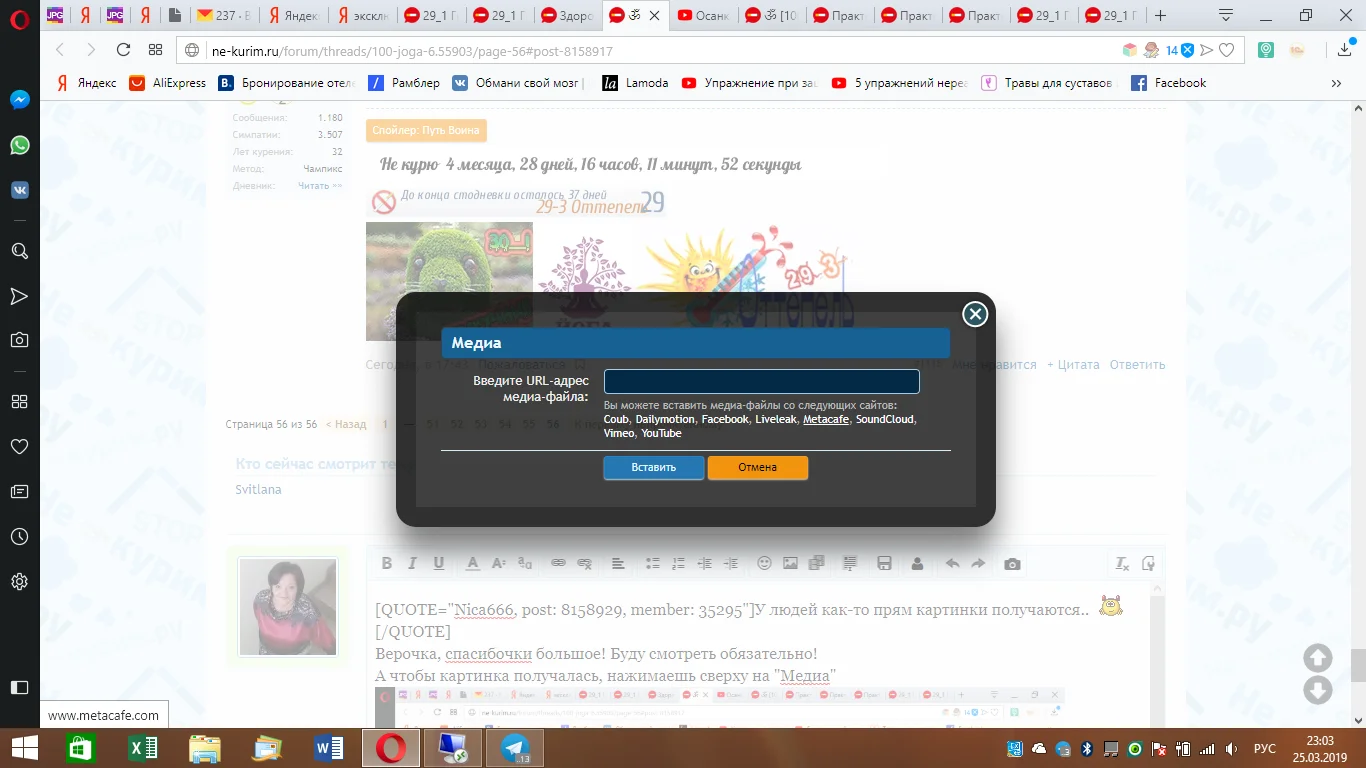Click the media URL input field
This screenshot has height=768, width=1366.
point(761,381)
